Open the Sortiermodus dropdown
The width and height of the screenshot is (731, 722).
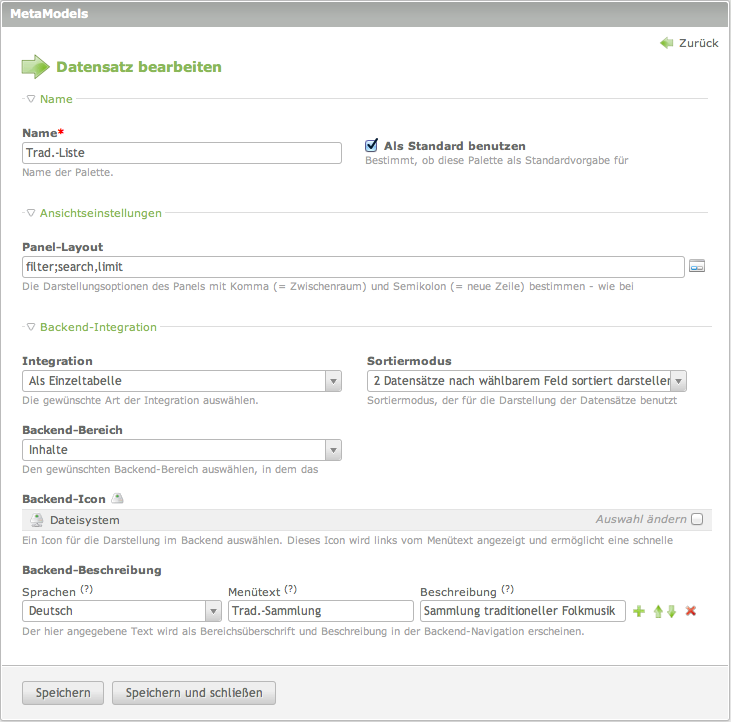tap(526, 381)
